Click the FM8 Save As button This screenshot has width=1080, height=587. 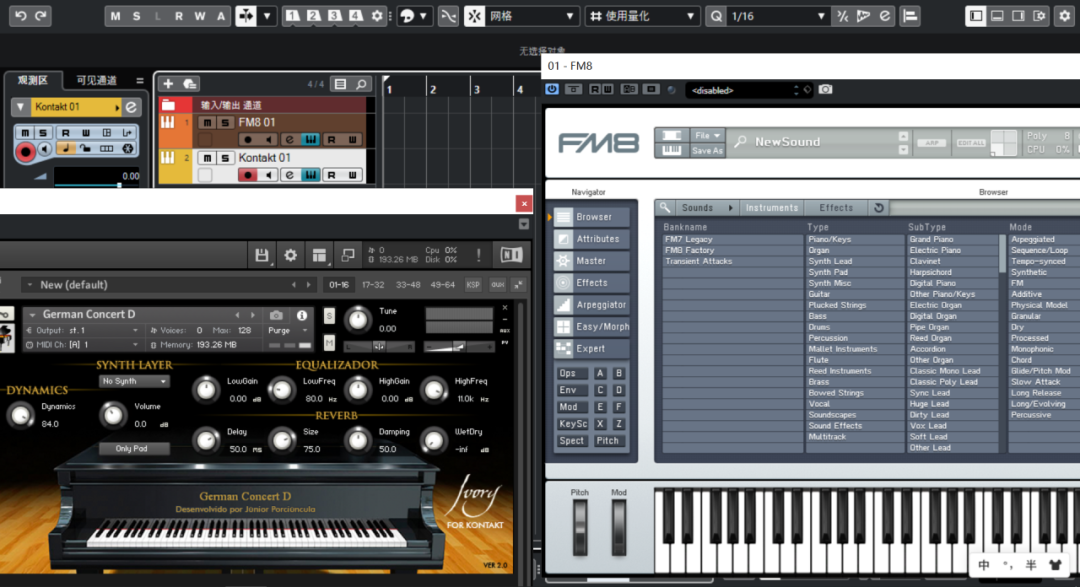[707, 150]
